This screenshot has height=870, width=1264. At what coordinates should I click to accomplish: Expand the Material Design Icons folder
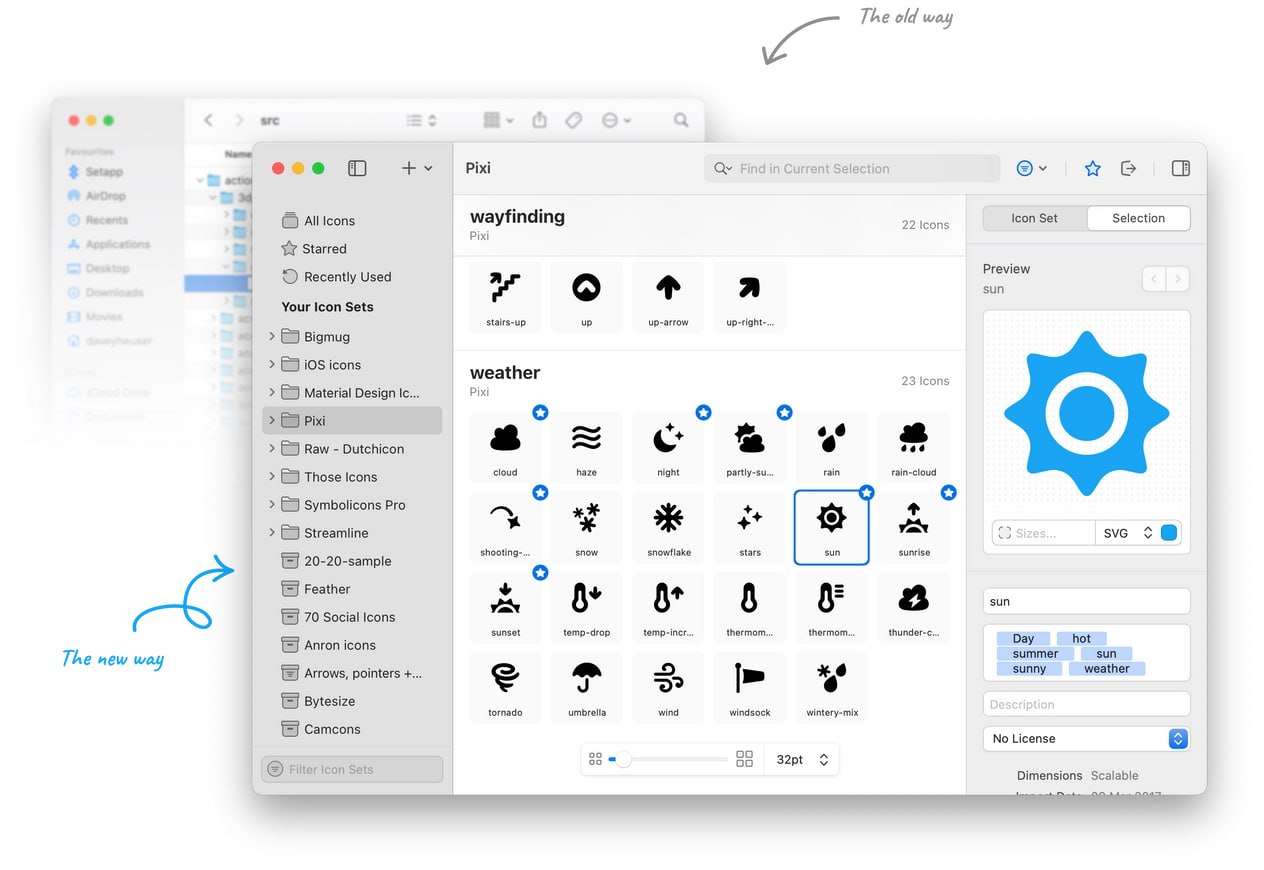click(272, 392)
